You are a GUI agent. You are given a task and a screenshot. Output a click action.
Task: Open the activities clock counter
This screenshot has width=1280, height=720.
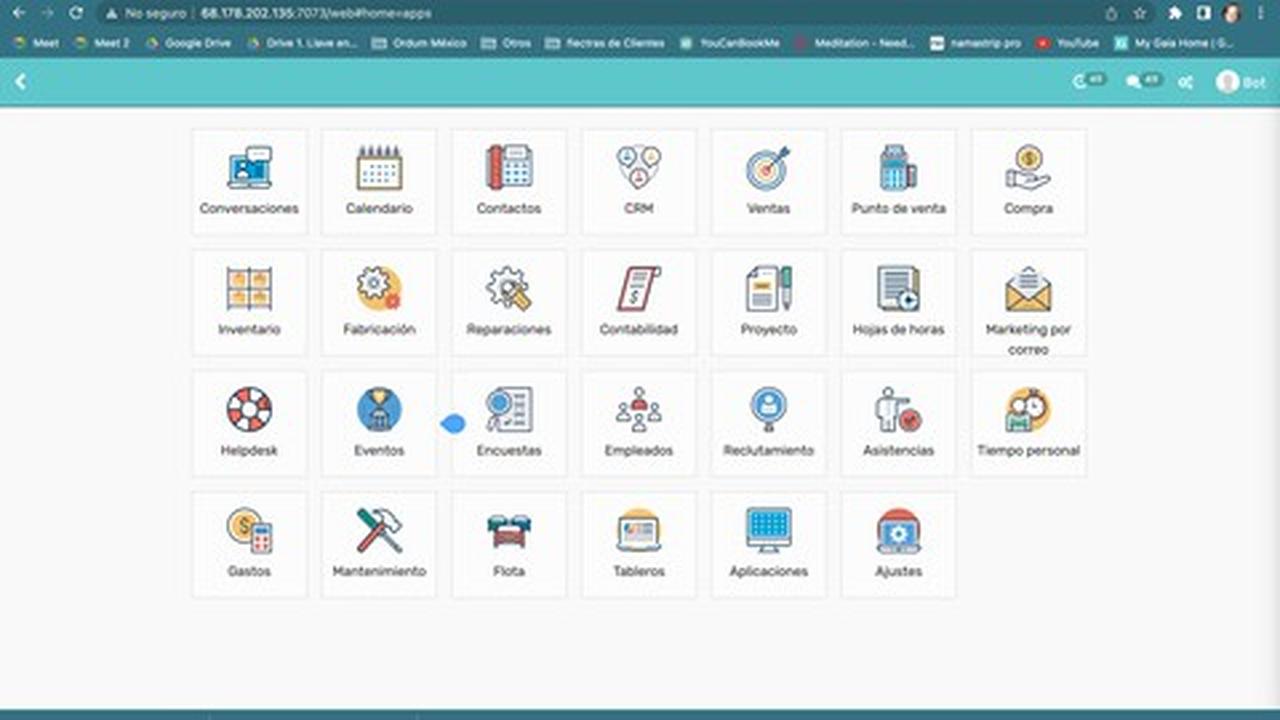pos(1088,82)
